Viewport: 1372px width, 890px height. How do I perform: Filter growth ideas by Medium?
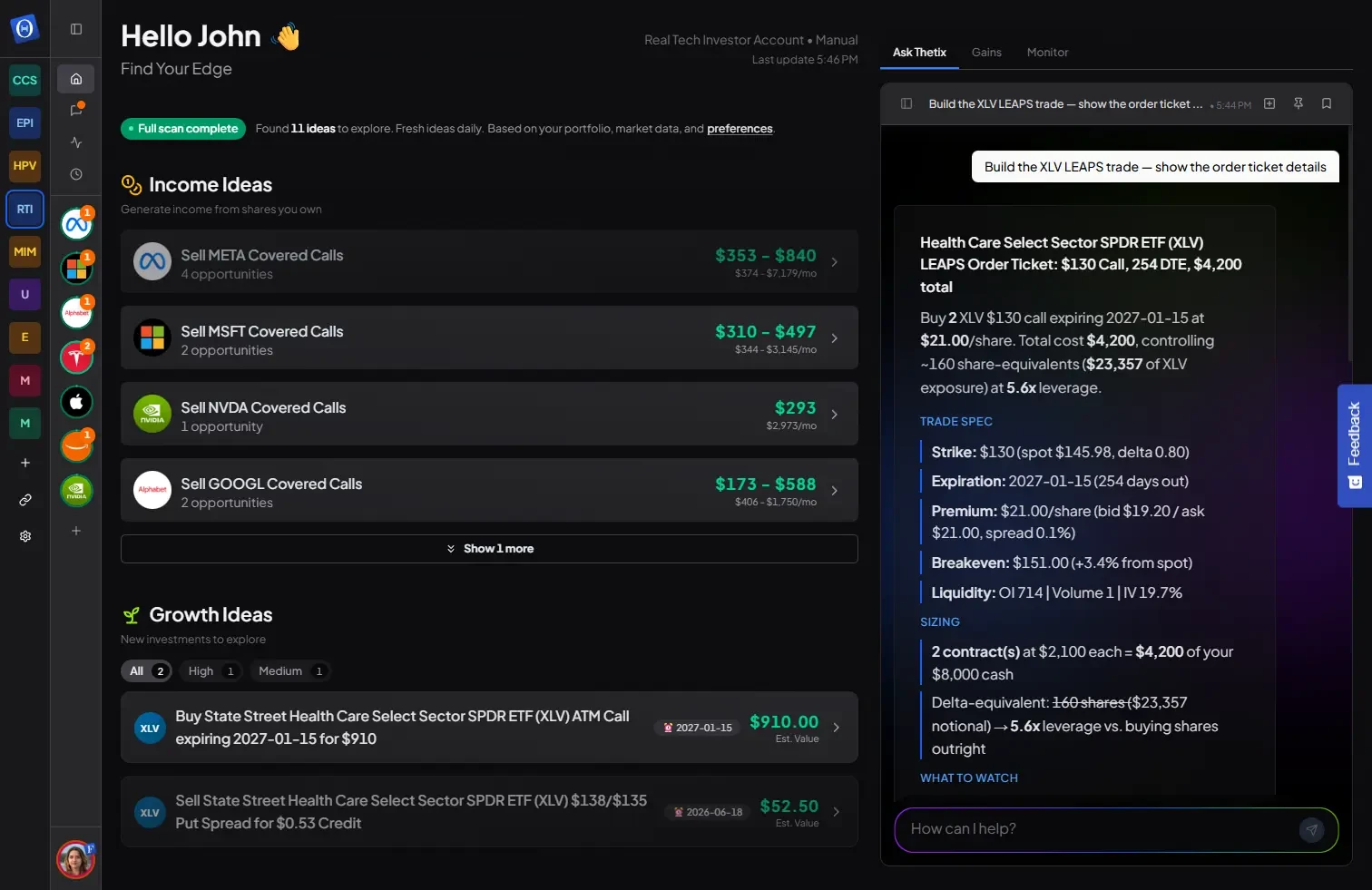289,671
